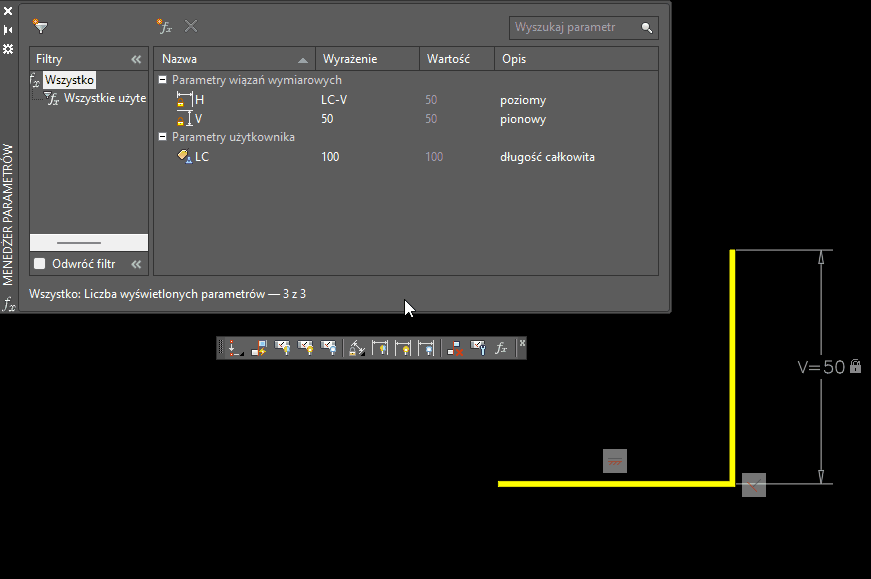Click the filter panel horizontal scrollbar

(x=79, y=242)
